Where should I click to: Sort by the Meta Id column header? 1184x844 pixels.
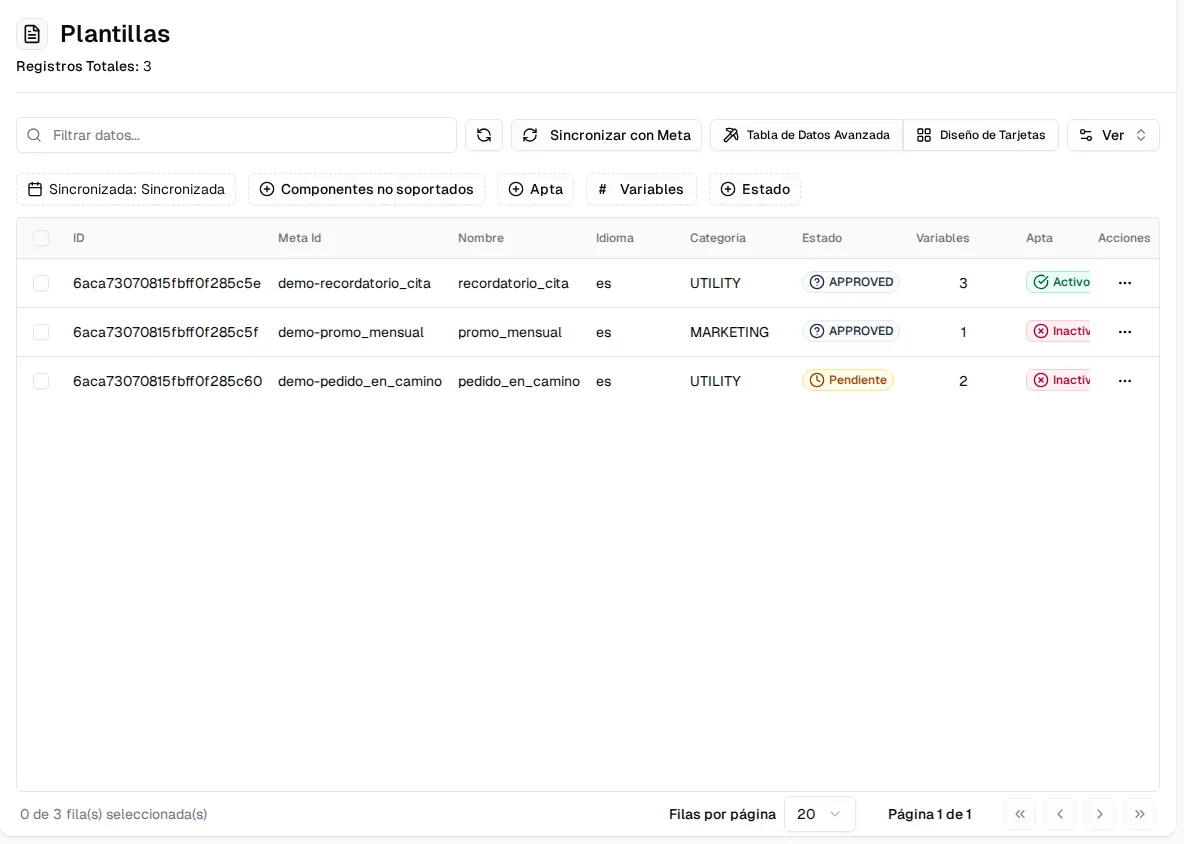pyautogui.click(x=299, y=238)
